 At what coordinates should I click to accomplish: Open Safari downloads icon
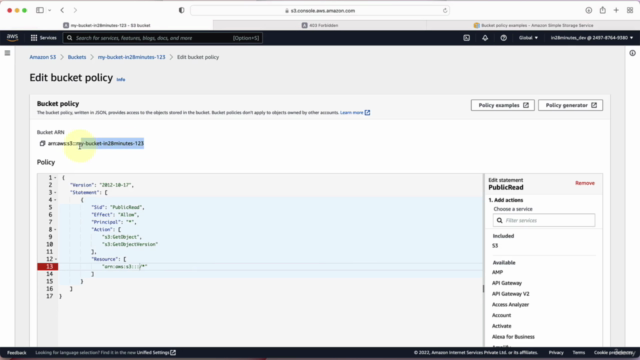point(589,10)
